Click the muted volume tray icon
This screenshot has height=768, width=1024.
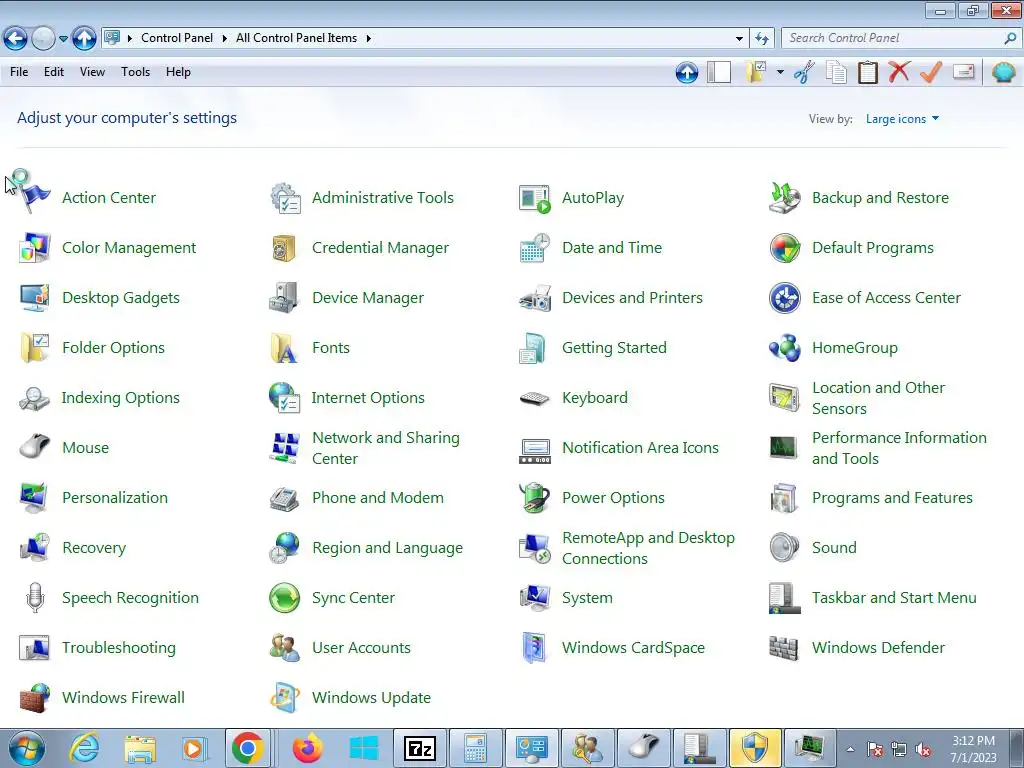pyautogui.click(x=923, y=750)
